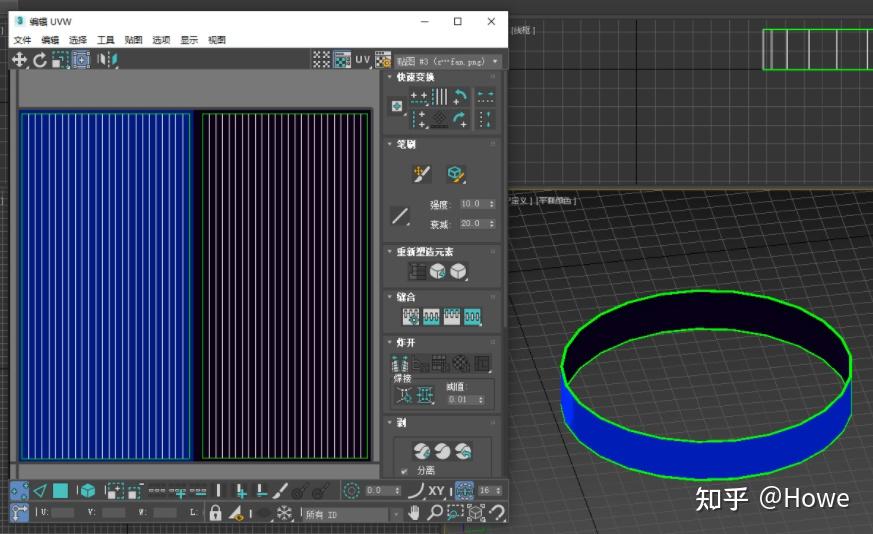Adjust the 衰减 spinner value 20.0
873x534 pixels.
pyautogui.click(x=477, y=224)
